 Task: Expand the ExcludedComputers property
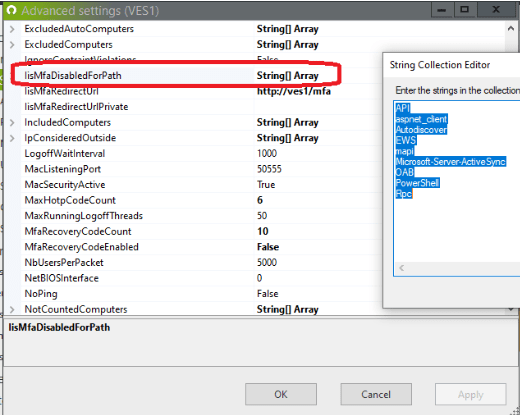[12, 45]
